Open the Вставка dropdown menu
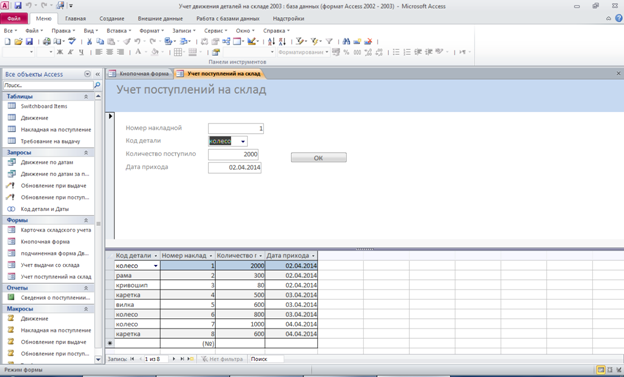This screenshot has height=377, width=624. (x=118, y=30)
